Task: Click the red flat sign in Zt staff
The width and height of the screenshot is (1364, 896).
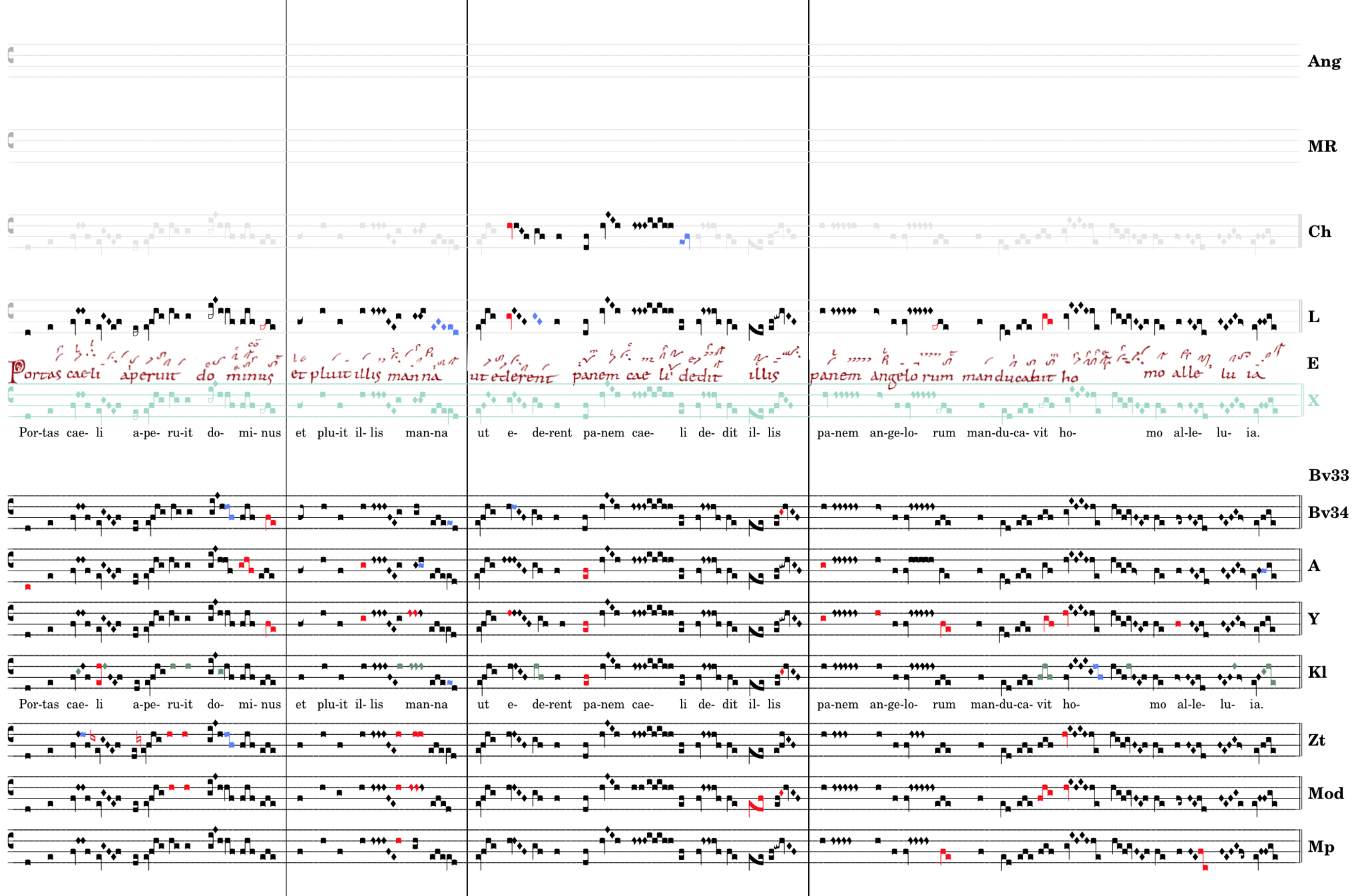Action: [x=94, y=738]
